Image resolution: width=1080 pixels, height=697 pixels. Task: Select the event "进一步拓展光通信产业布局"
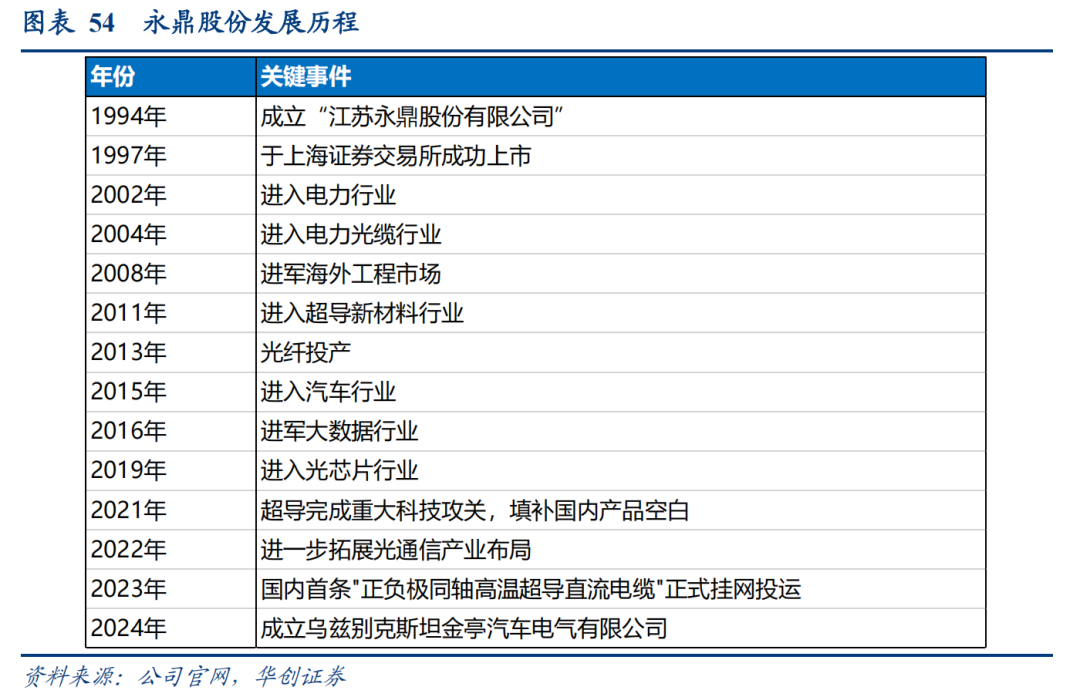click(395, 550)
